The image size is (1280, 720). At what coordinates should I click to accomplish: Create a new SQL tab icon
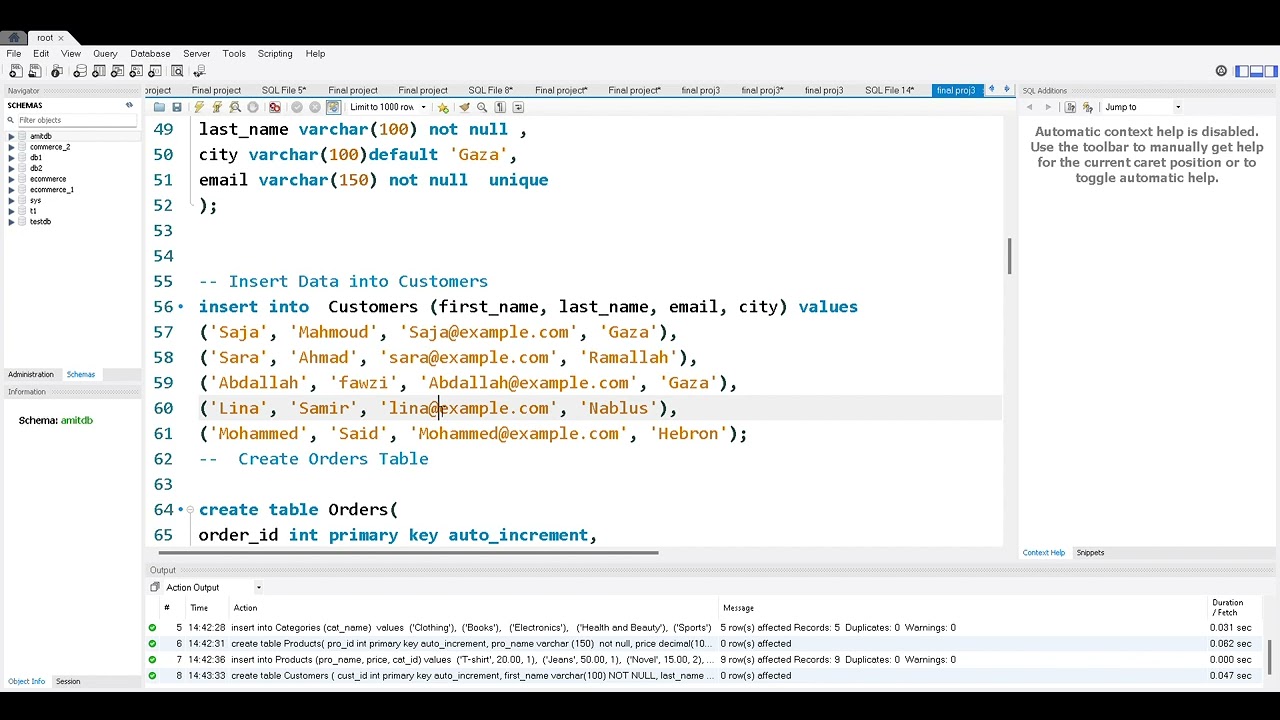[15, 71]
